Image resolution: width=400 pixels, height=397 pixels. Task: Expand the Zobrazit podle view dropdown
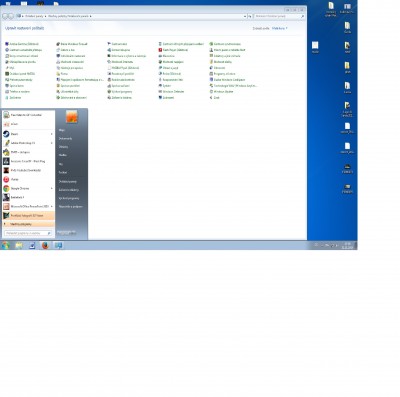(x=279, y=29)
